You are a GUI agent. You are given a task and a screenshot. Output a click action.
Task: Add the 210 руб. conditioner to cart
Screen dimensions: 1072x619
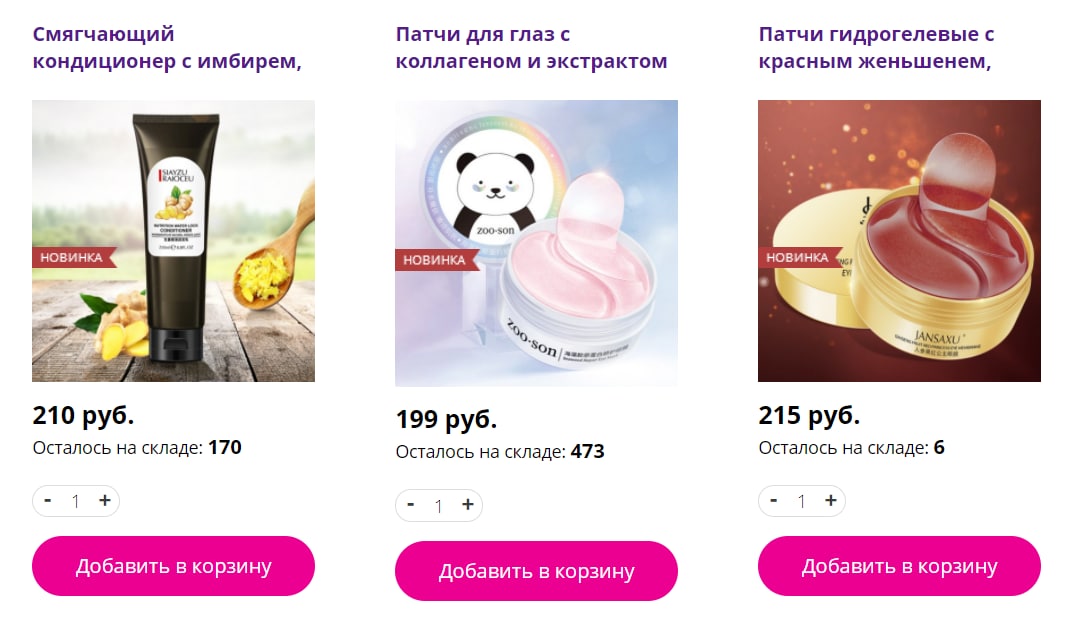point(174,566)
